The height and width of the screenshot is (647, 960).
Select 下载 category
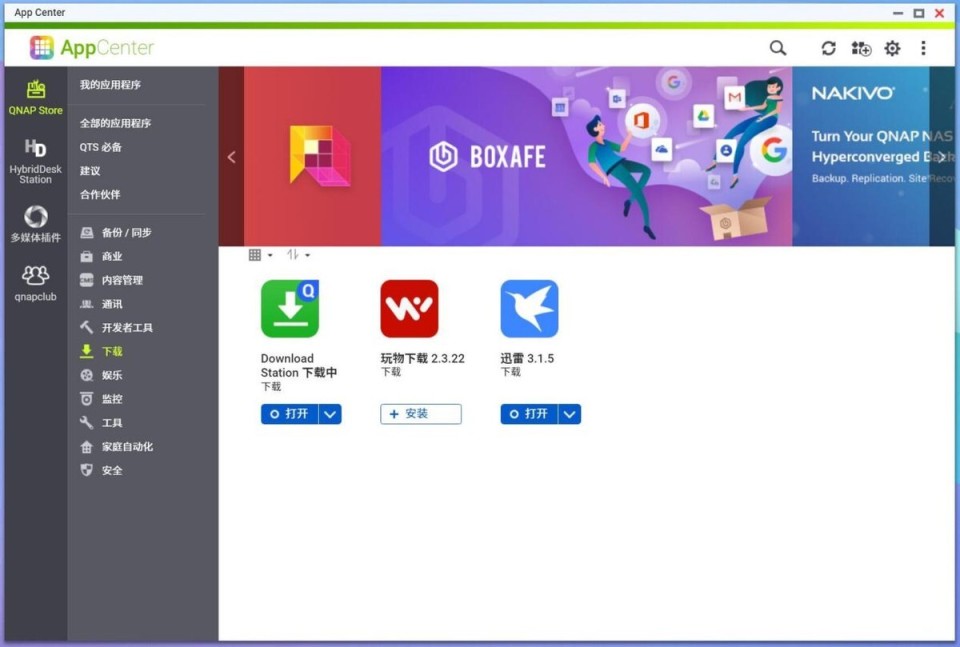(102, 351)
